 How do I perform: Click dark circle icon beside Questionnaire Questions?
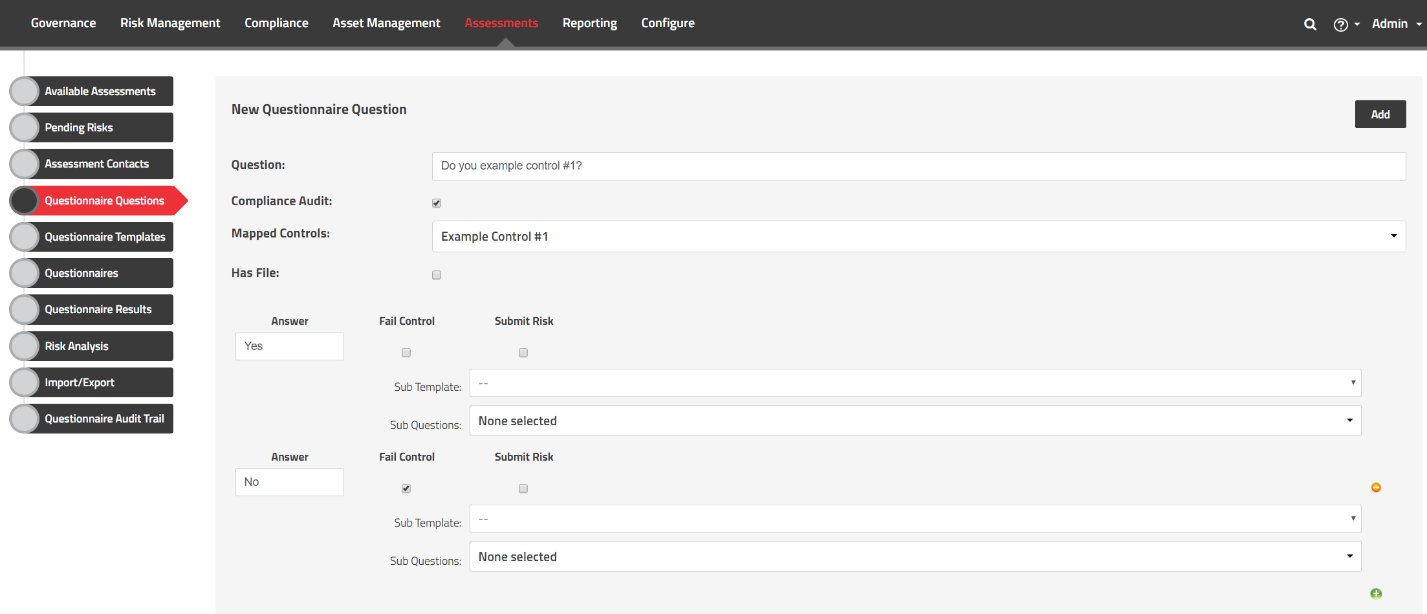[24, 200]
